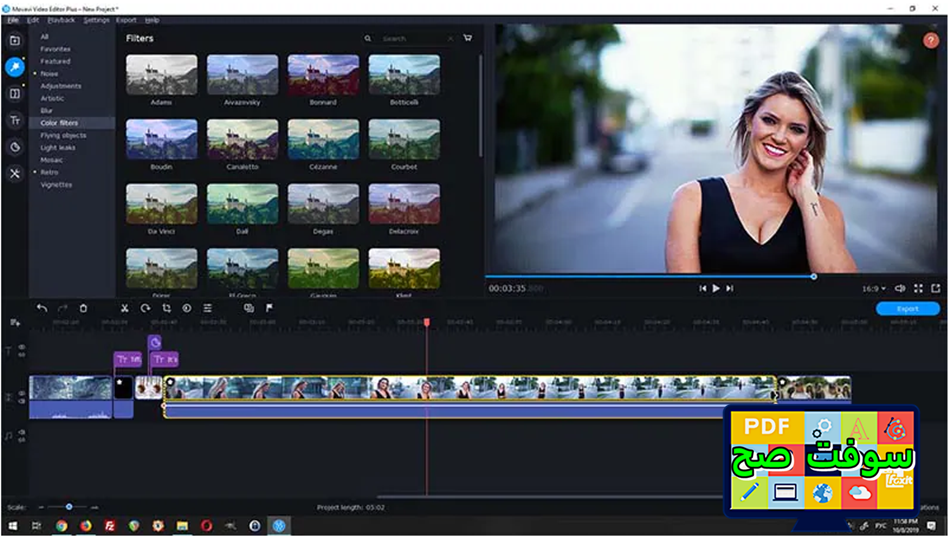Select the Blur filter category
The width and height of the screenshot is (950, 537).
[x=47, y=111]
